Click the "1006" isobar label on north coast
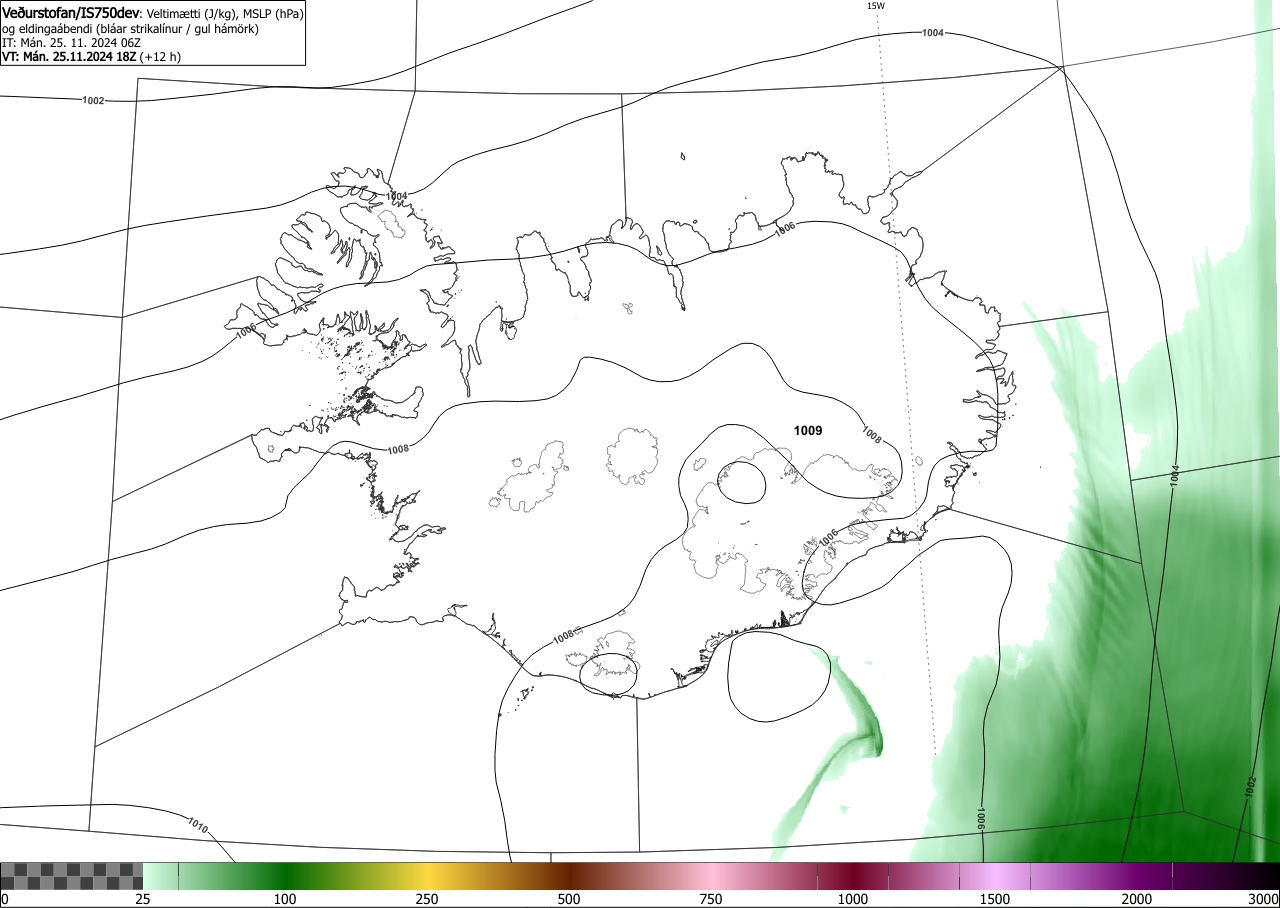The height and width of the screenshot is (908, 1280). [x=785, y=229]
